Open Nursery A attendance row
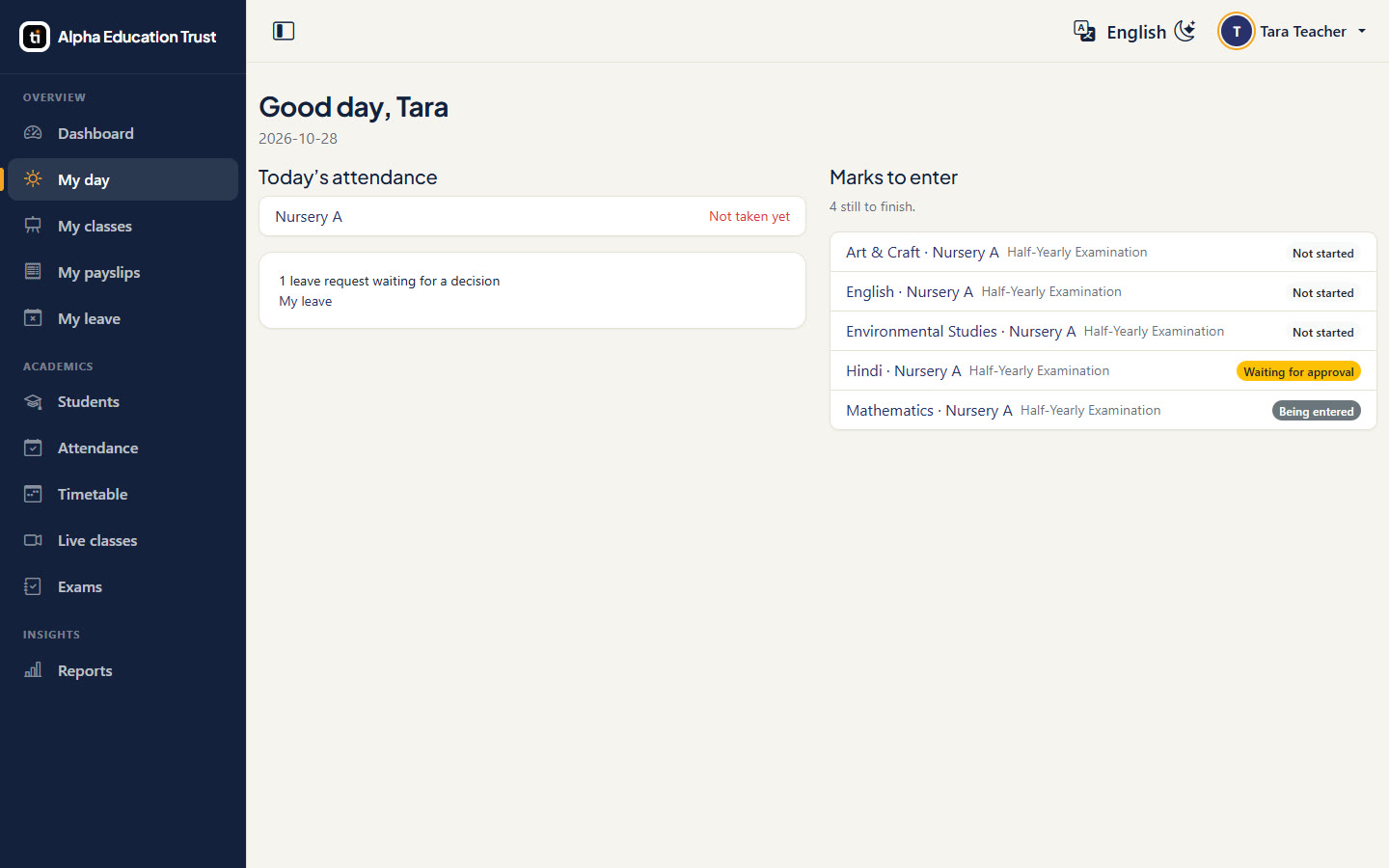The image size is (1389, 868). tap(532, 216)
